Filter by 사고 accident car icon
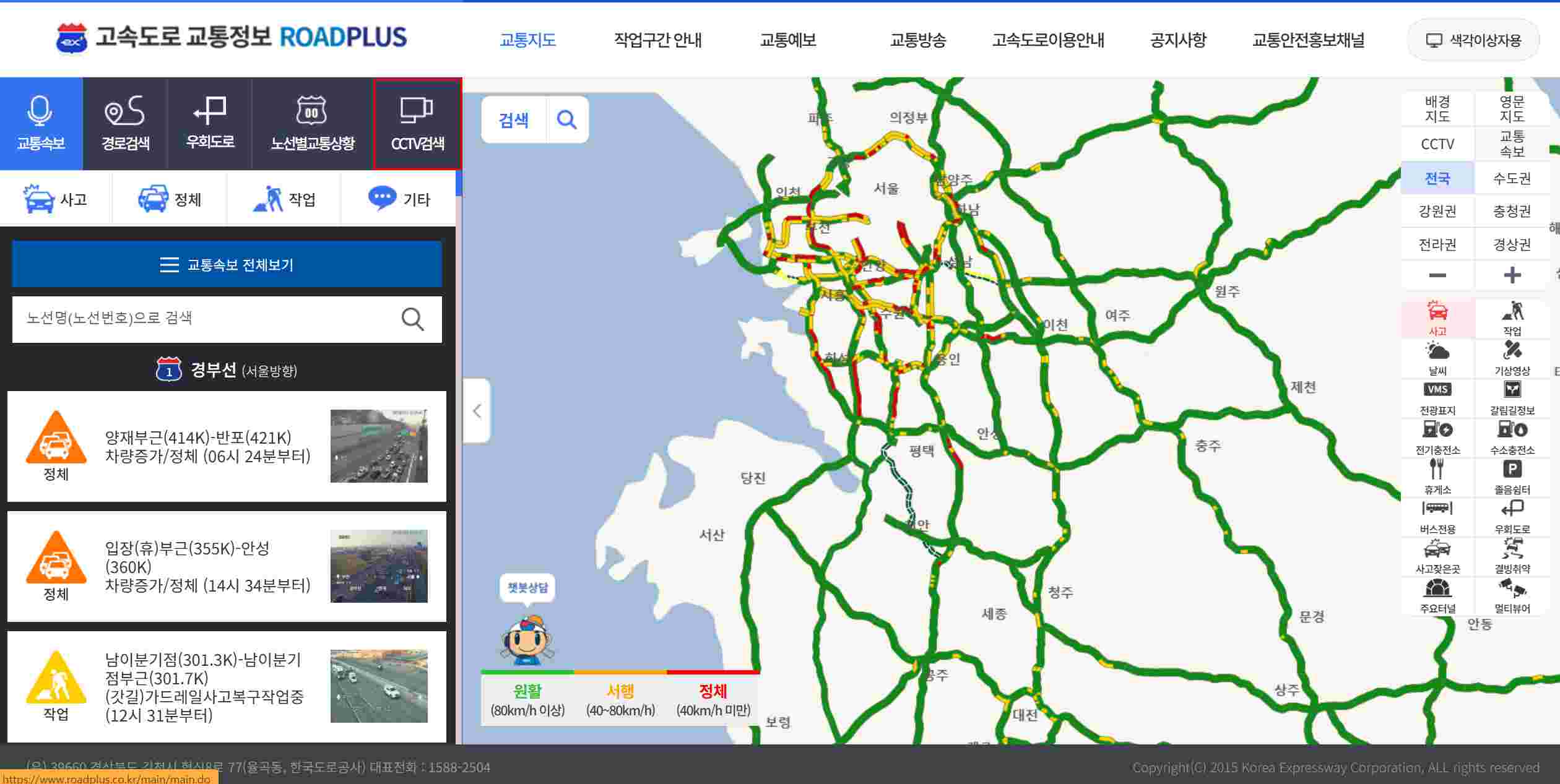The height and width of the screenshot is (784, 1560). coord(38,199)
